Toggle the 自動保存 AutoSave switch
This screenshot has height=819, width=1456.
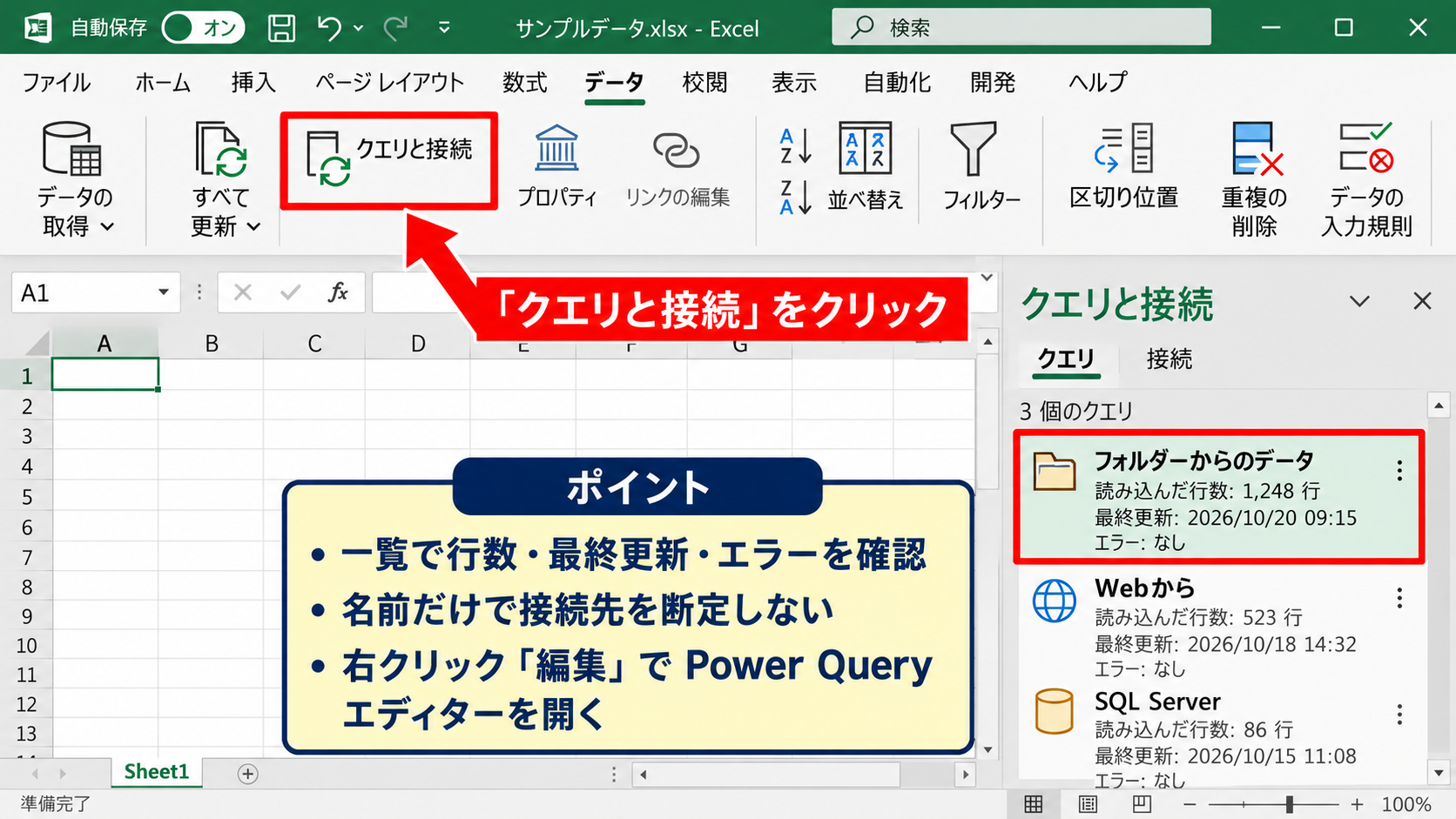(203, 28)
